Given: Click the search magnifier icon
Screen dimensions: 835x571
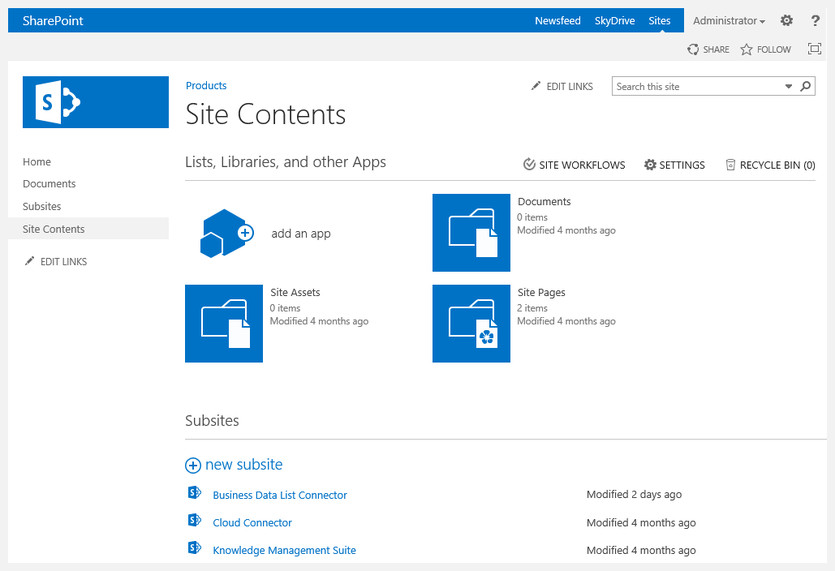Looking at the screenshot, I should pos(806,86).
